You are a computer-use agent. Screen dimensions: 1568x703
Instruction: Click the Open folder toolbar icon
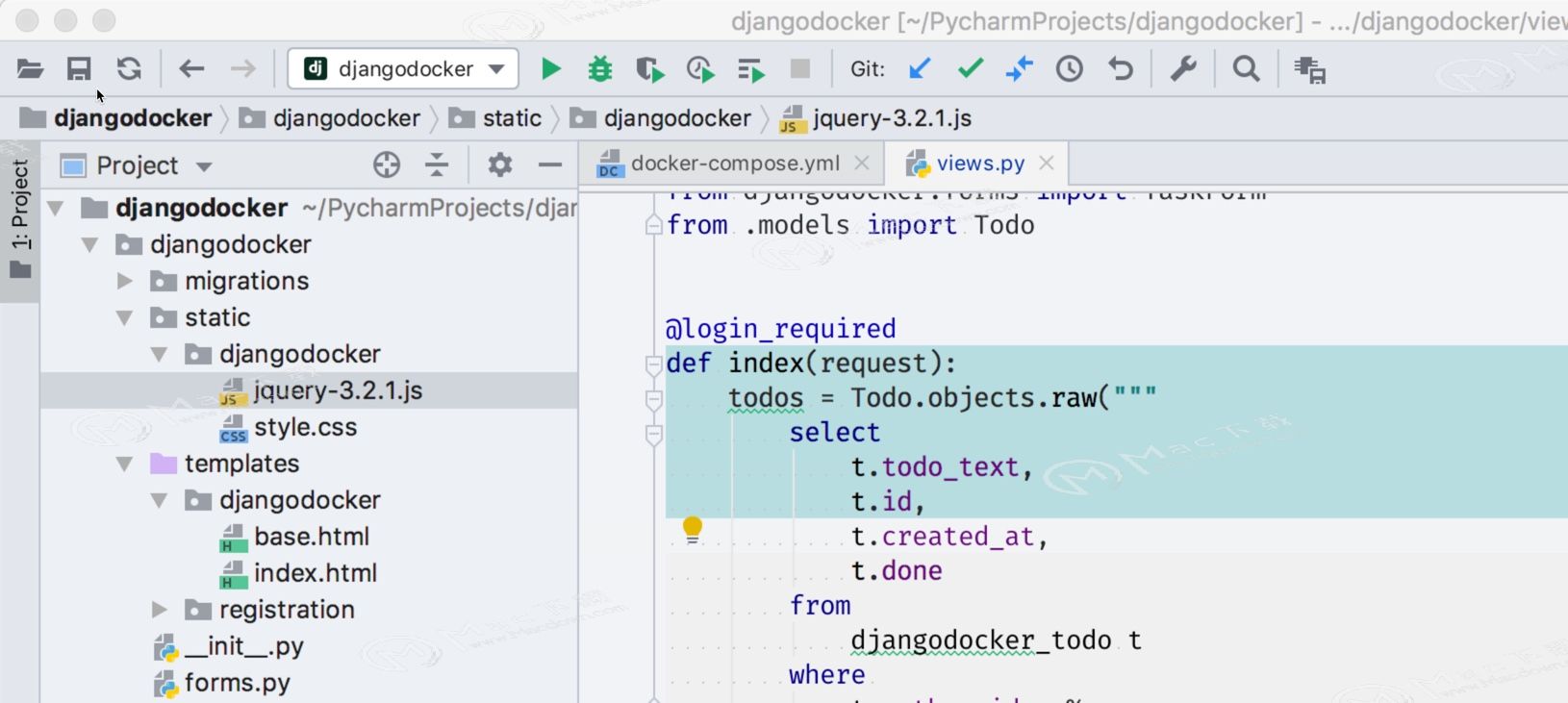(30, 69)
